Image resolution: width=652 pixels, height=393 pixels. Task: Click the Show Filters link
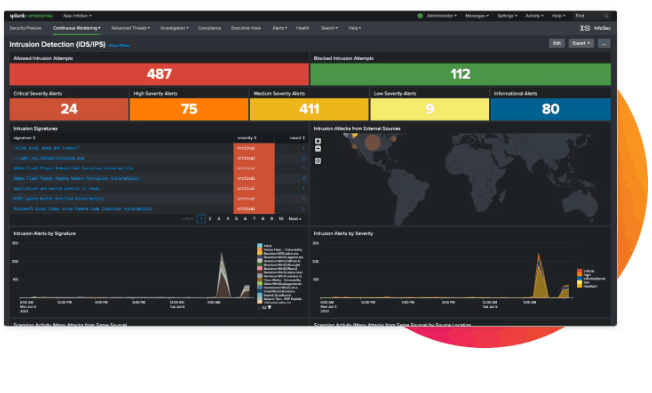(119, 45)
